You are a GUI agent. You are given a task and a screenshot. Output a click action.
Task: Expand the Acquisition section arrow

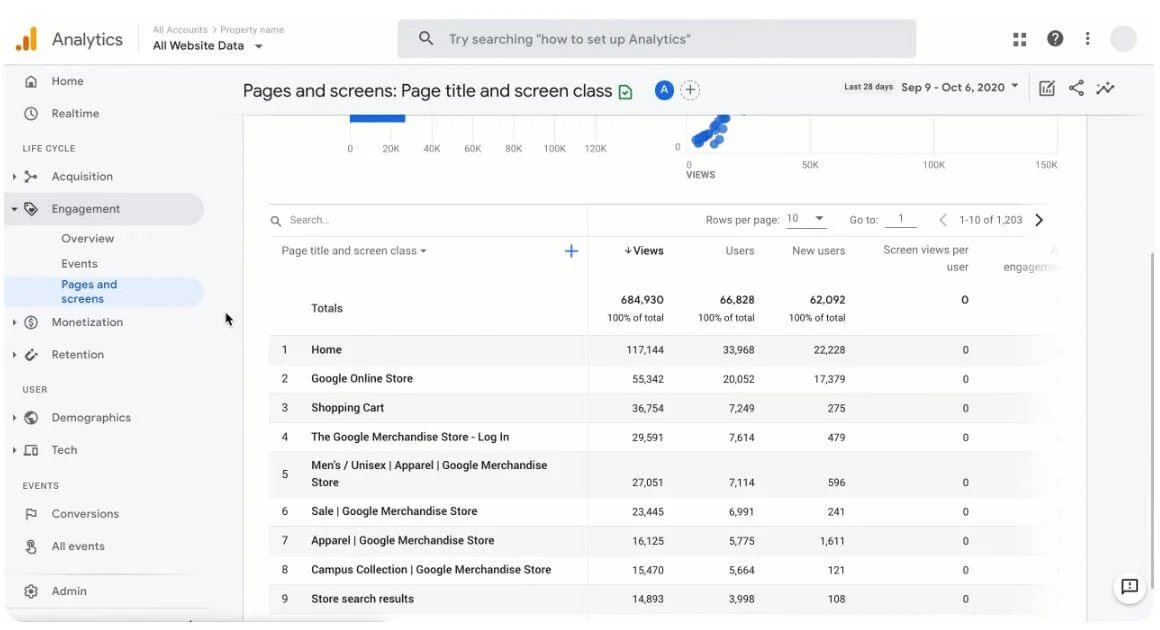pos(14,177)
